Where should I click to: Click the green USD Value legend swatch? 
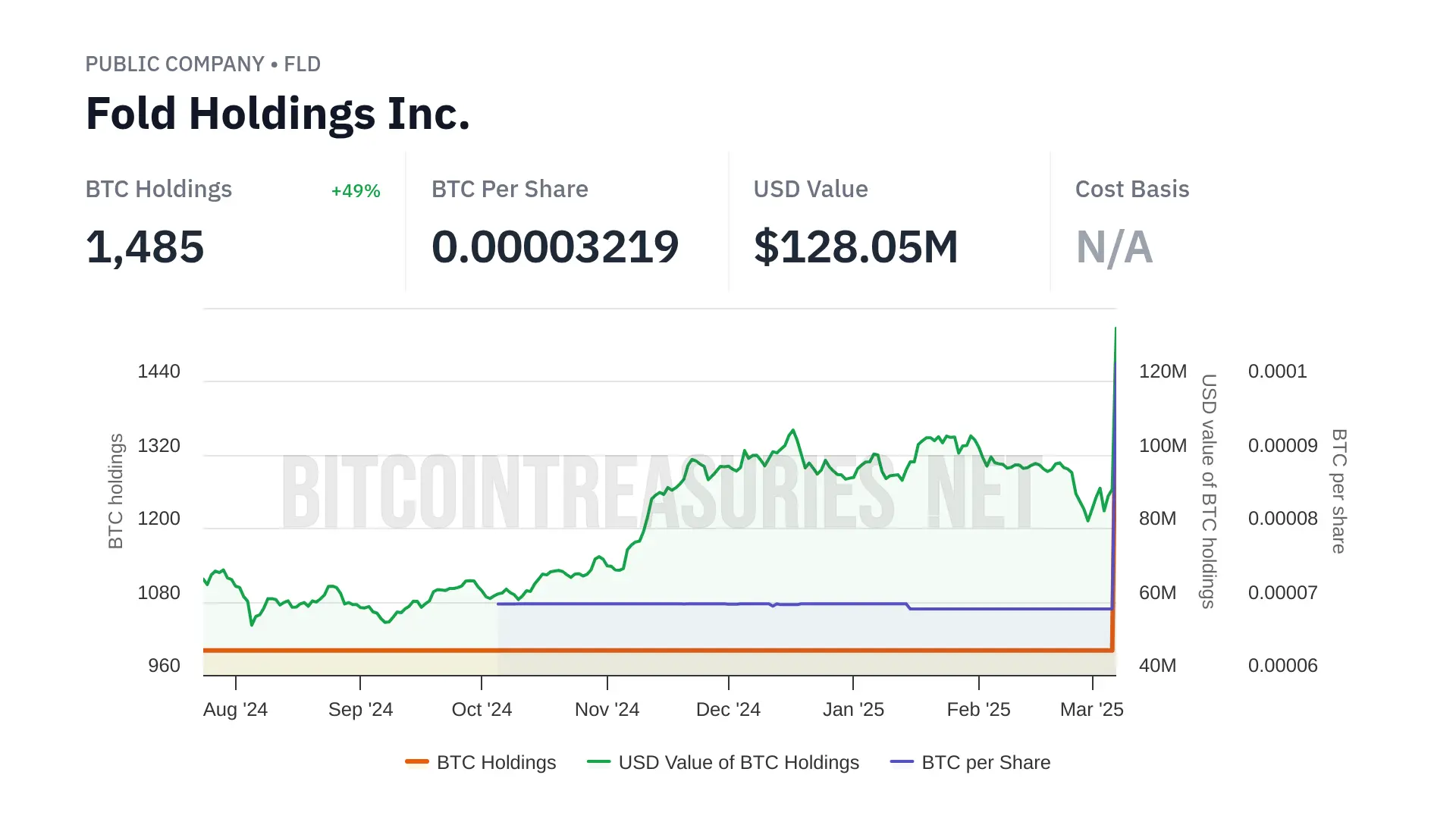599,761
